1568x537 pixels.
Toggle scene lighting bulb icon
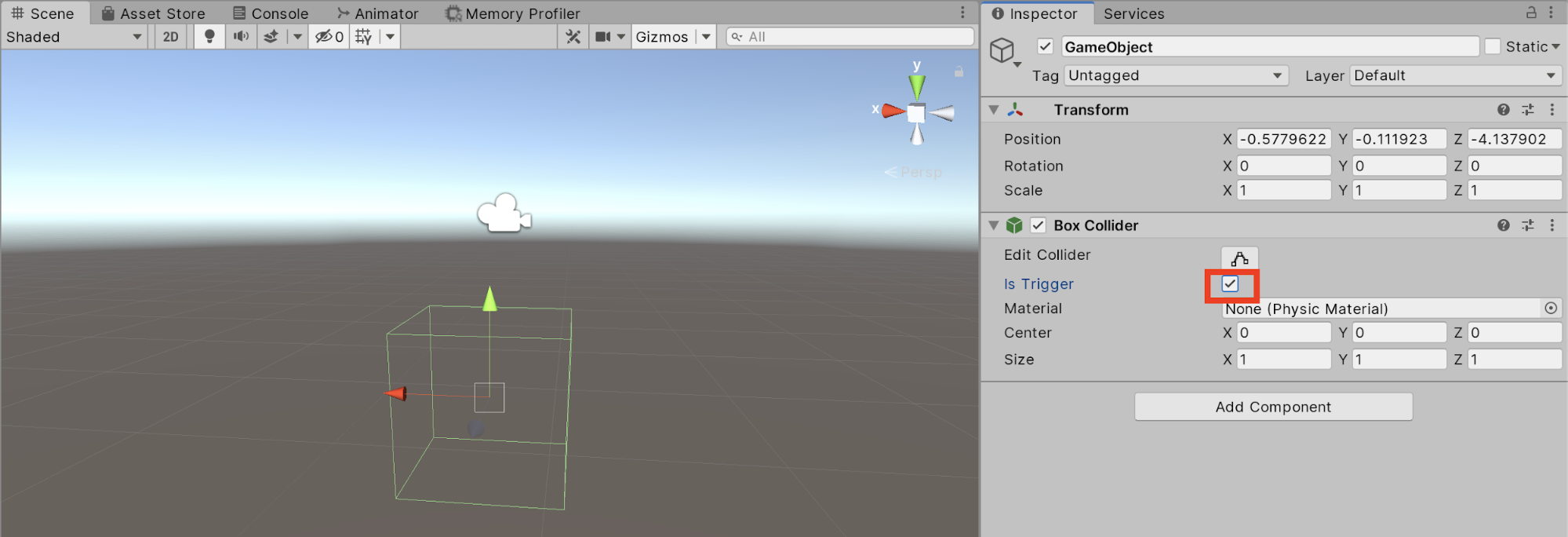(209, 37)
